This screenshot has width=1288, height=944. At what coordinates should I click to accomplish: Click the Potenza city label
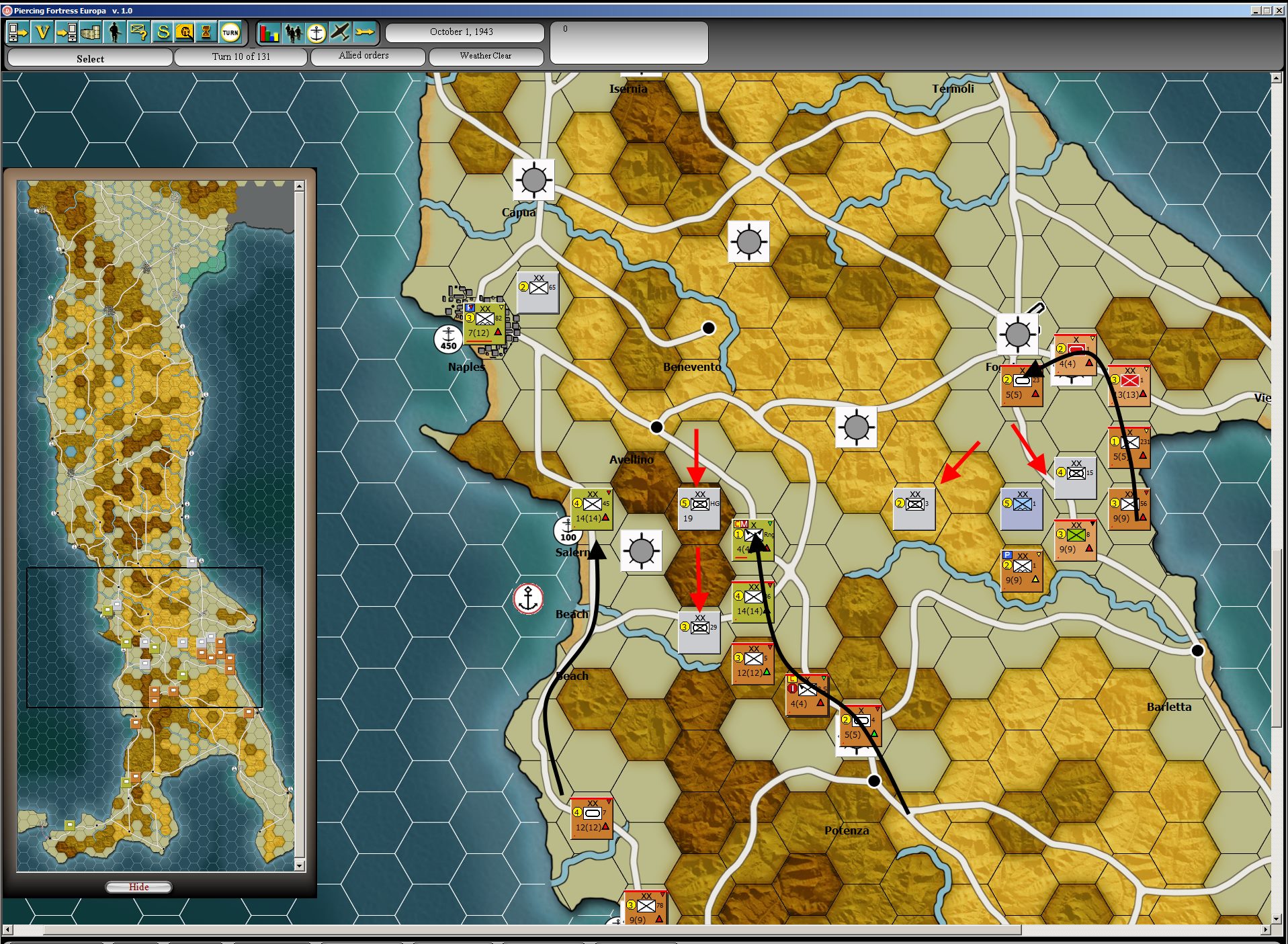point(847,830)
